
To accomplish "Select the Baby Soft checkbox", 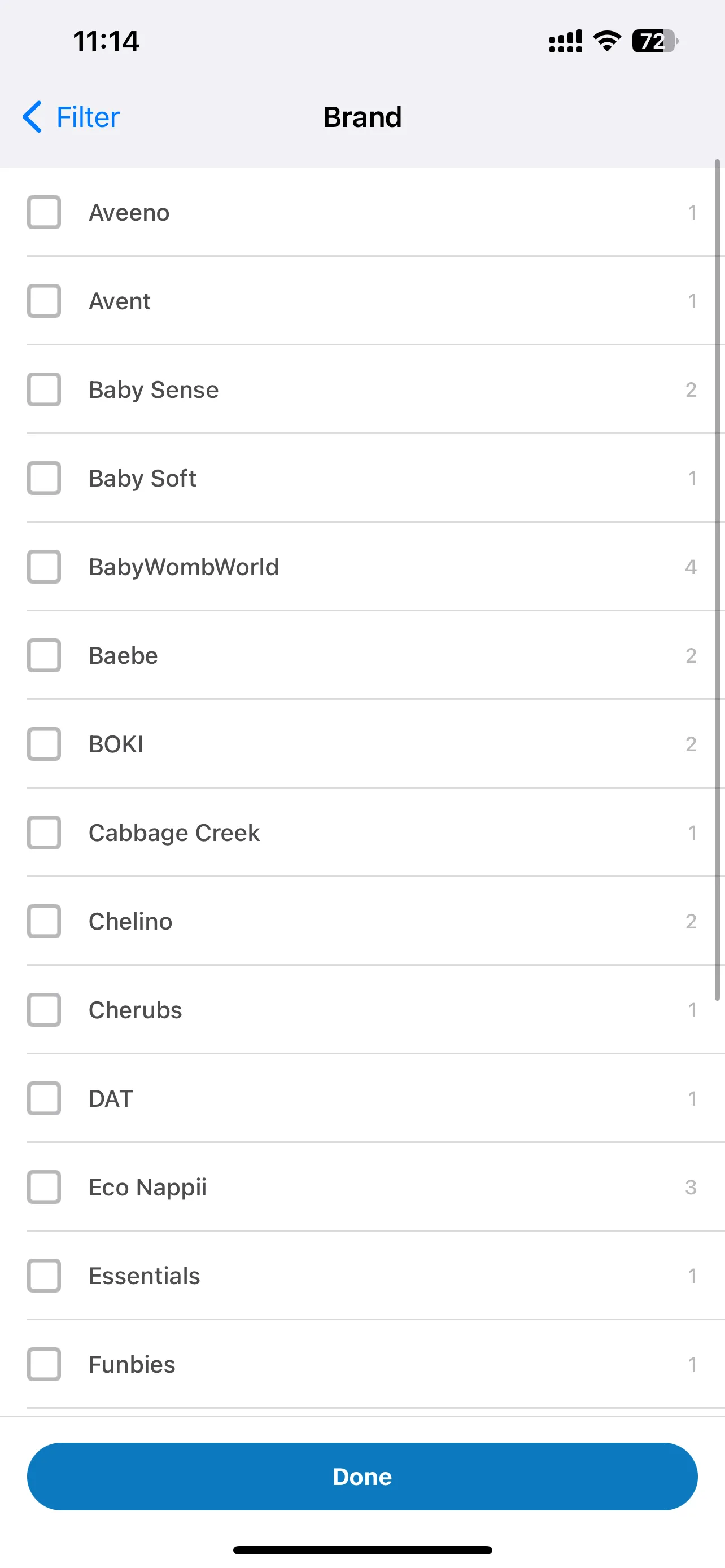I will pos(44,479).
